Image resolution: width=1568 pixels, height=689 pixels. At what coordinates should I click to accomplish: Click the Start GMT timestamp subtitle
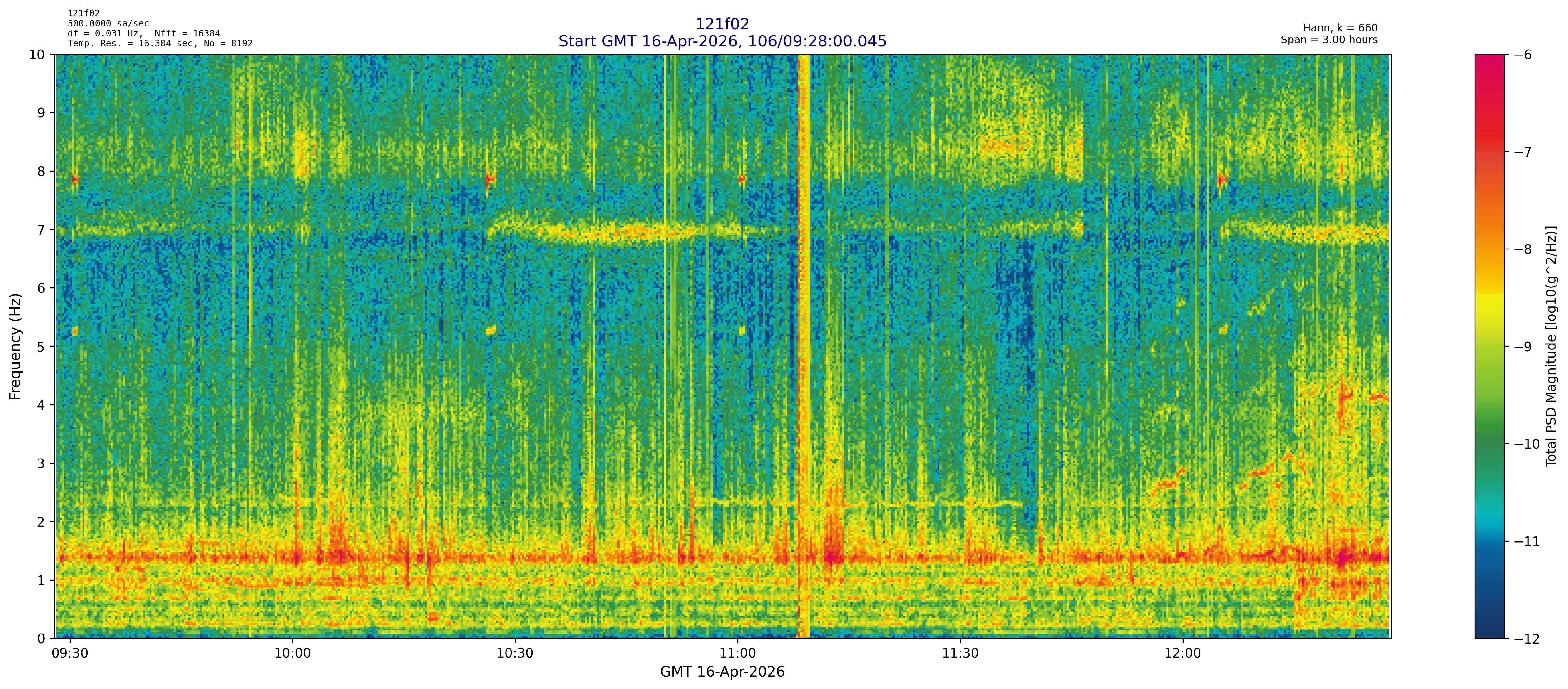[722, 41]
